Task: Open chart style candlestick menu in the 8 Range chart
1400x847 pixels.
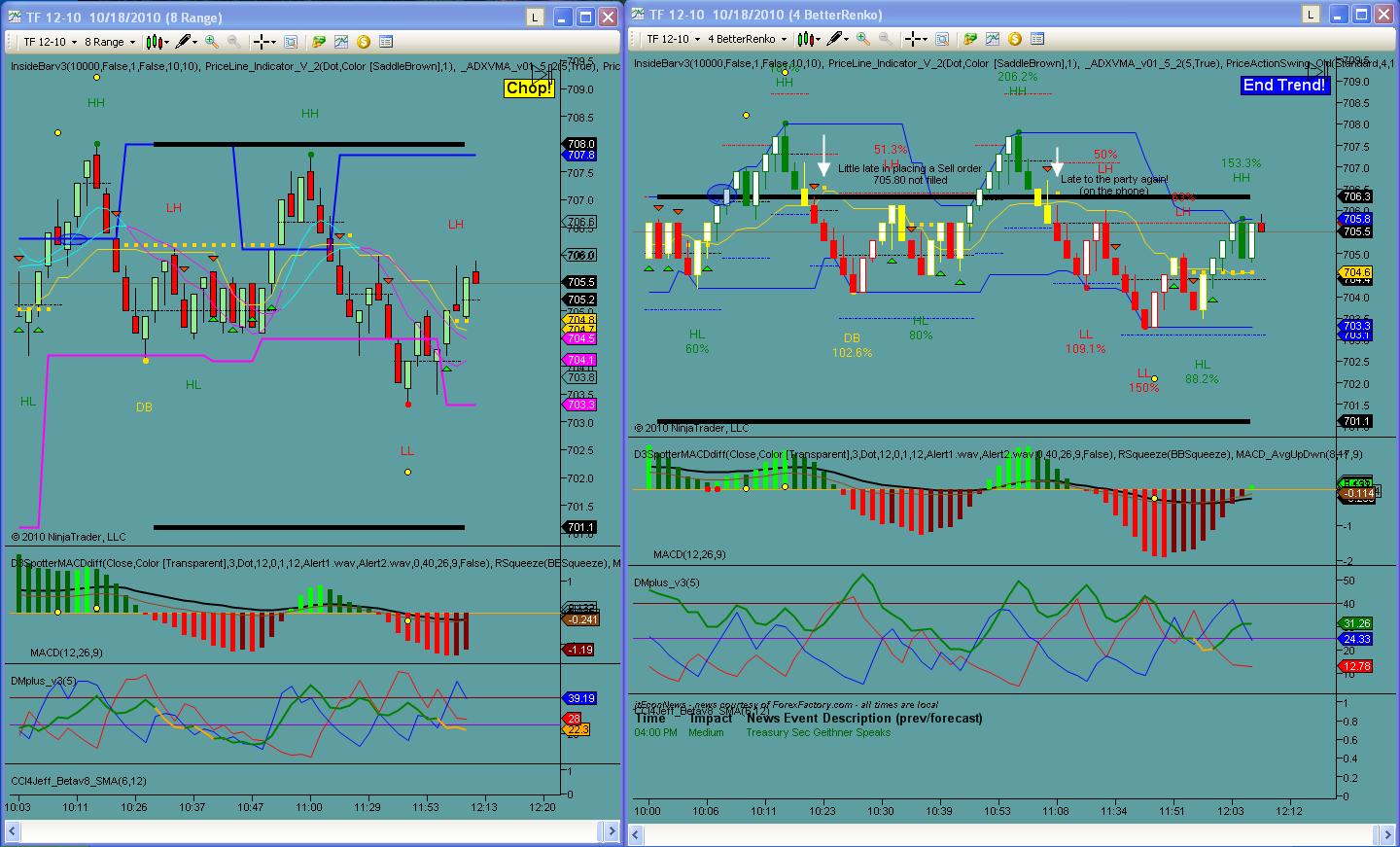Action: pos(158,42)
